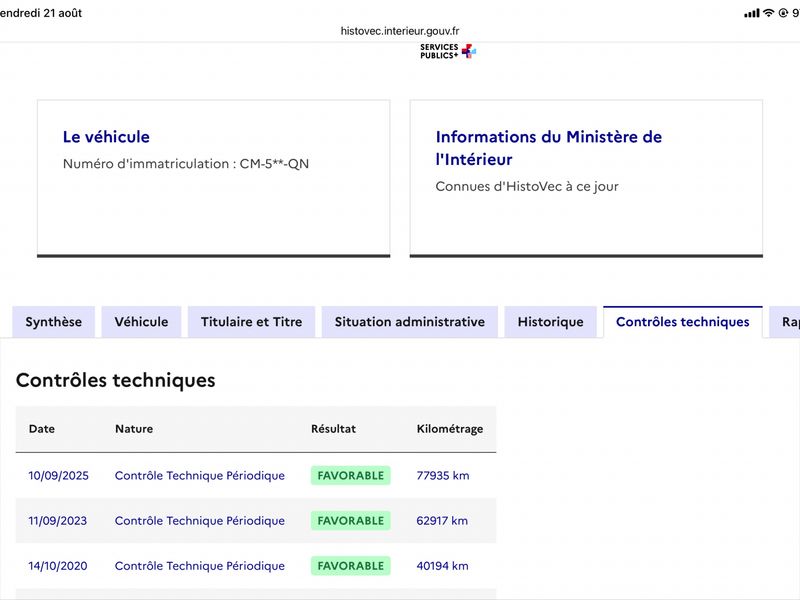Tap the Wi-Fi status icon
The image size is (800, 600).
(x=768, y=13)
